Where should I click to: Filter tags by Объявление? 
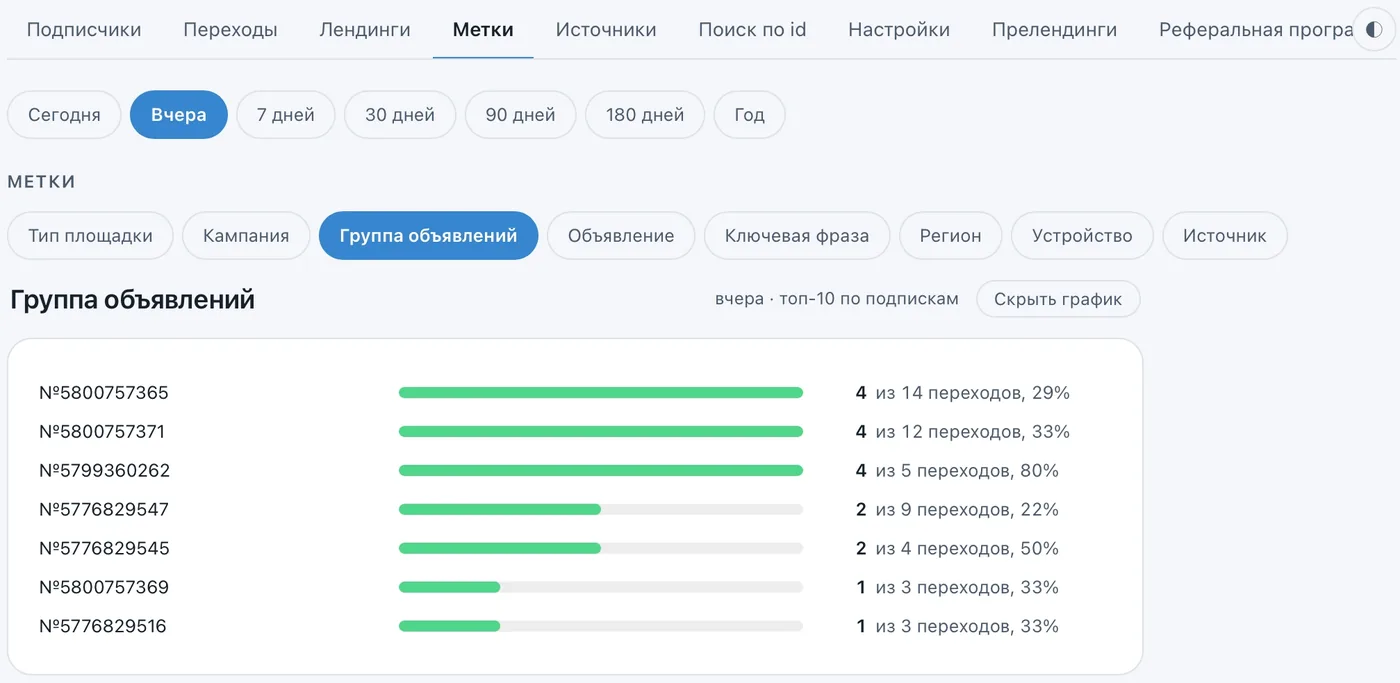tap(621, 236)
